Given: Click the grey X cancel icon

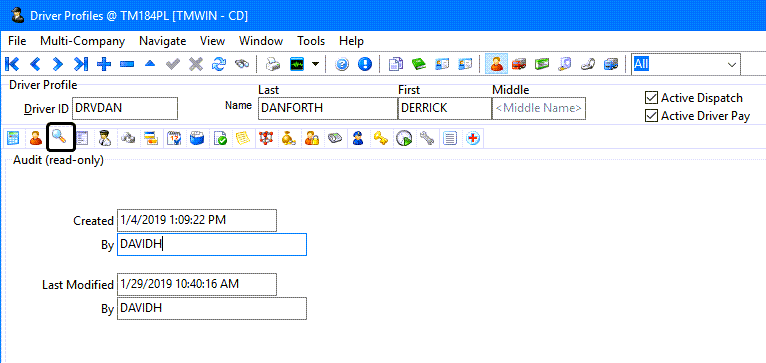Looking at the screenshot, I should (x=196, y=64).
